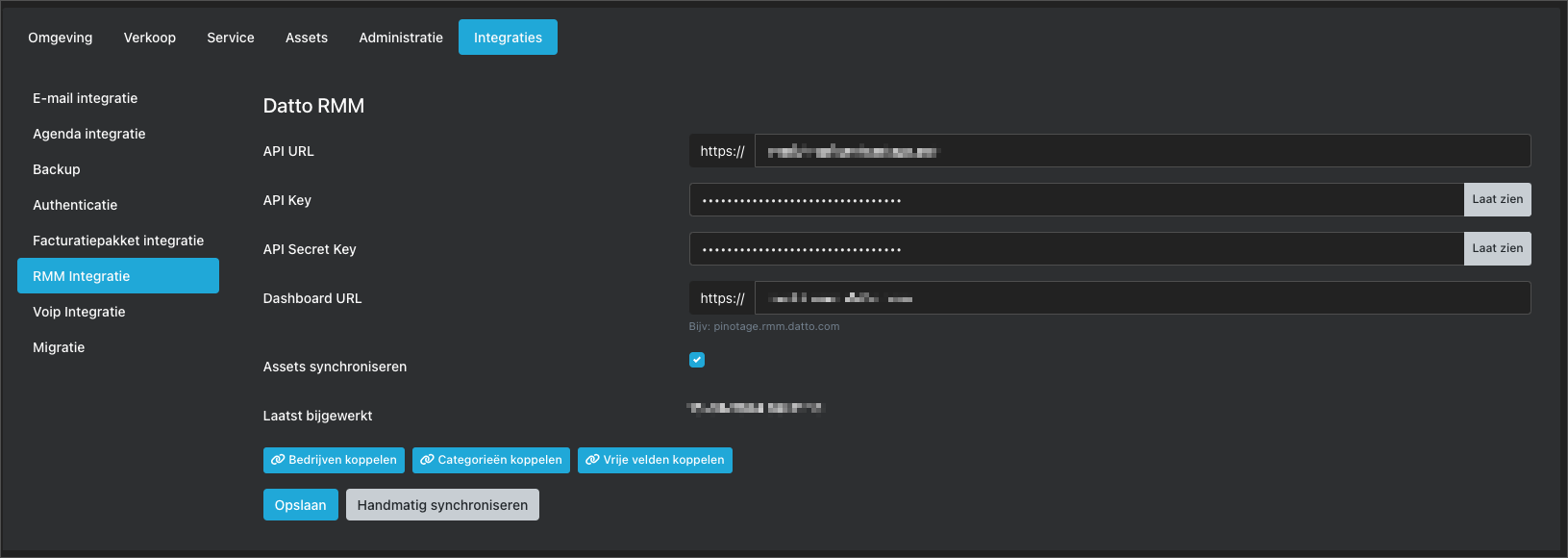Viewport: 1568px width, 558px height.
Task: Click the Datto RMM heading
Action: point(313,106)
